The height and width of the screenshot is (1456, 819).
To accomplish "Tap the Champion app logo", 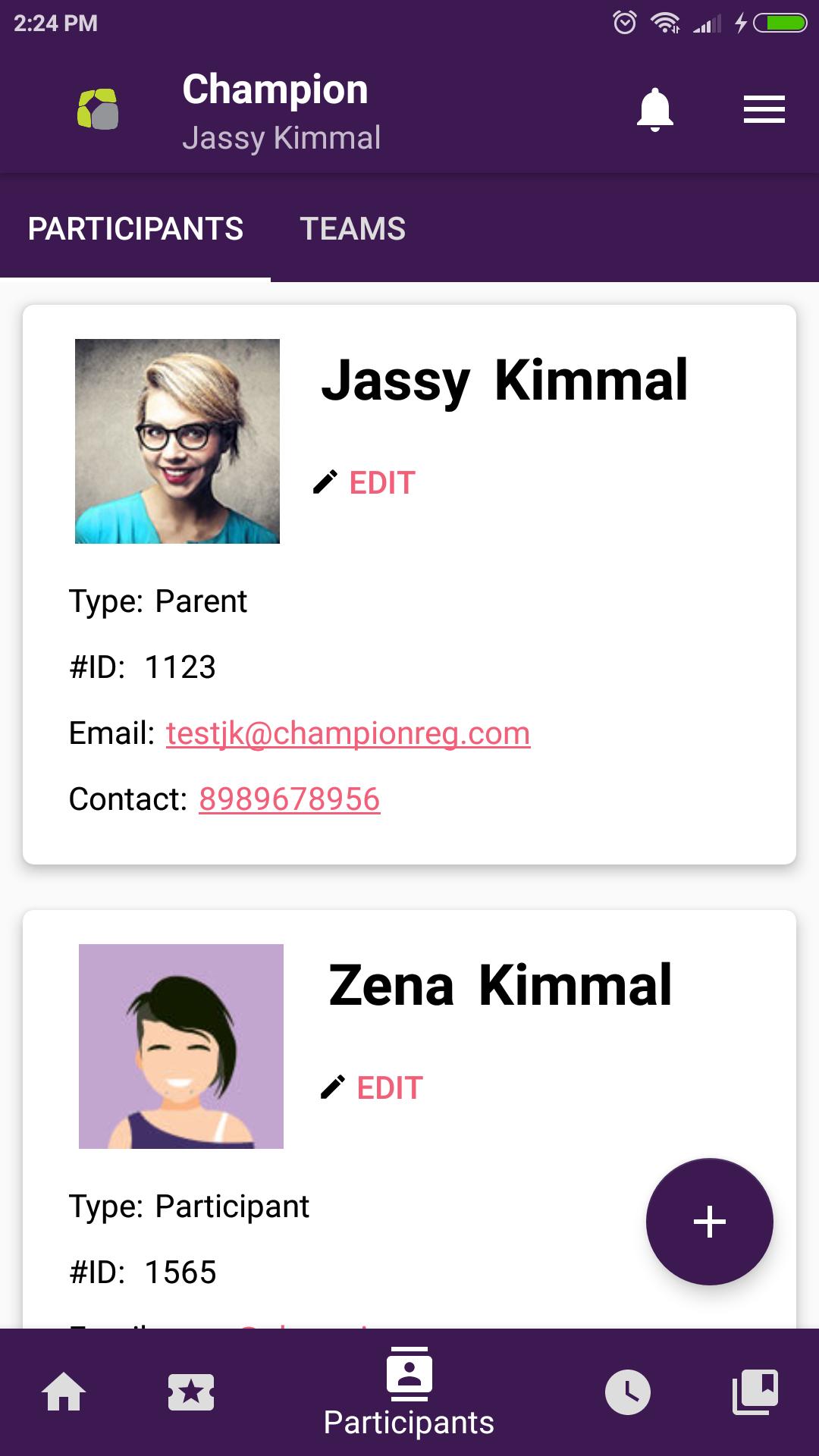I will click(x=99, y=110).
